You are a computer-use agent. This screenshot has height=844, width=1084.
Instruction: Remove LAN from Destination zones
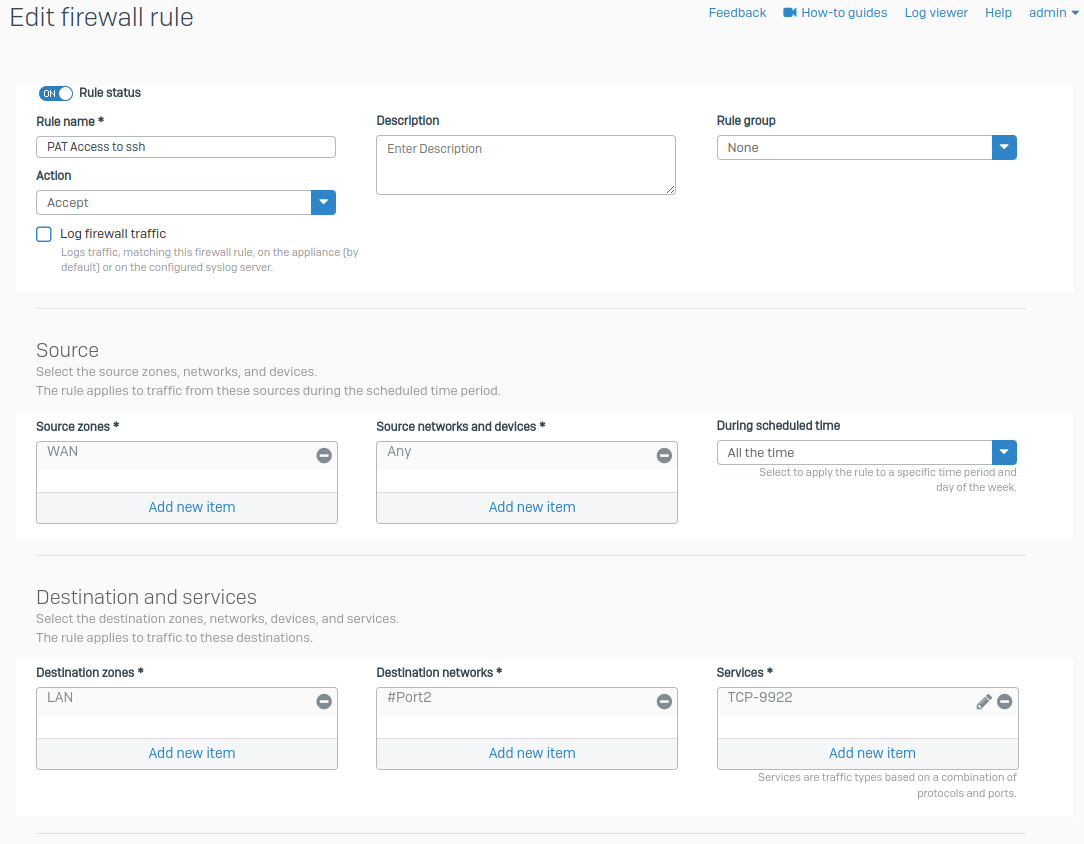coord(324,702)
